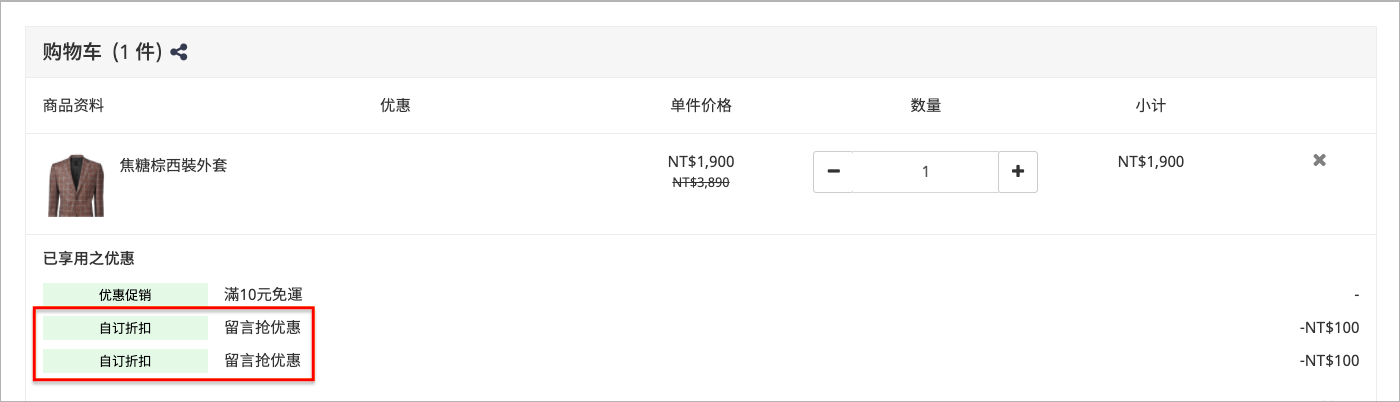This screenshot has width=1400, height=402.
Task: Click the 优惠促销 green tag
Action: (x=125, y=295)
